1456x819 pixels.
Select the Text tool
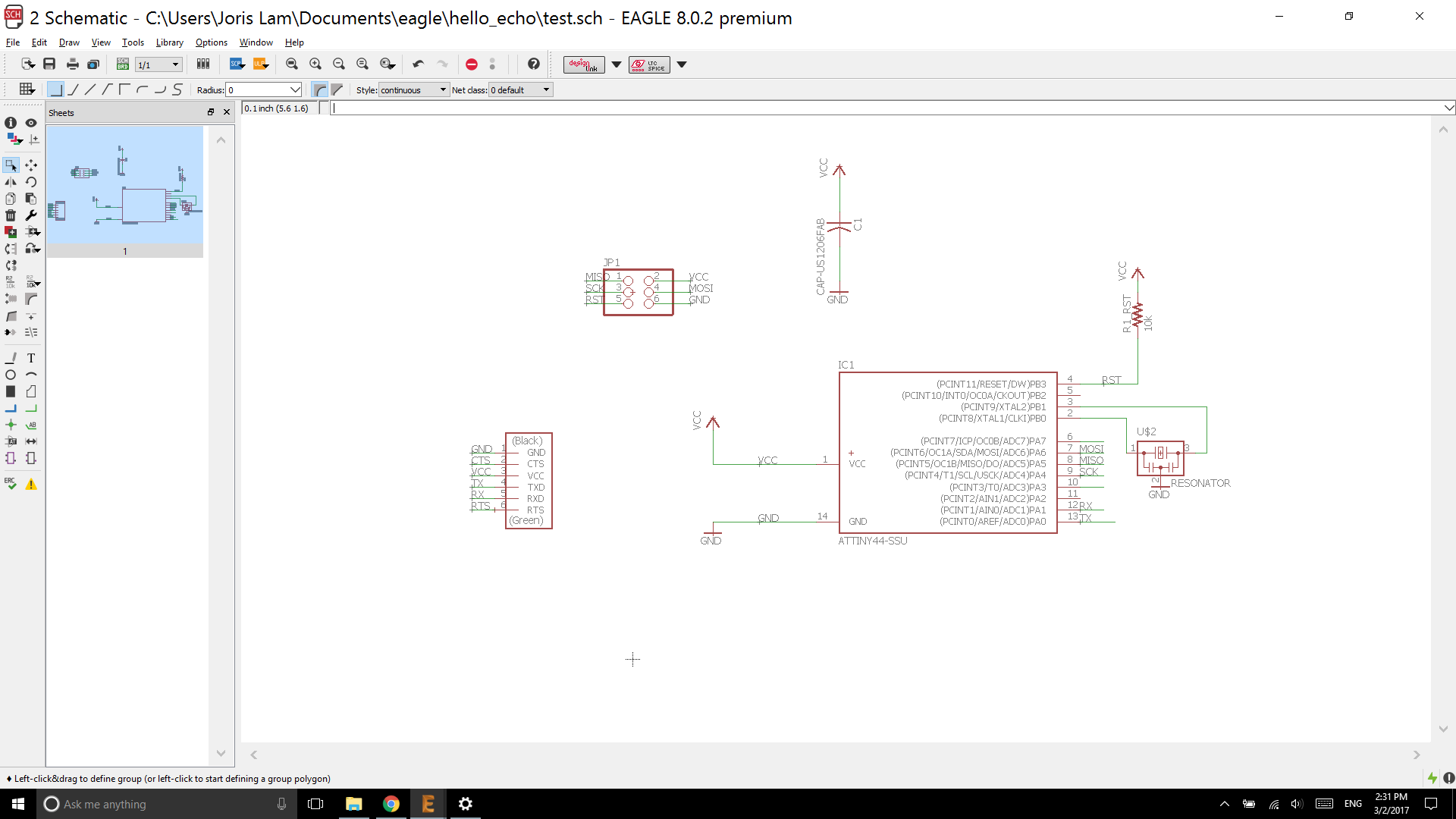31,358
